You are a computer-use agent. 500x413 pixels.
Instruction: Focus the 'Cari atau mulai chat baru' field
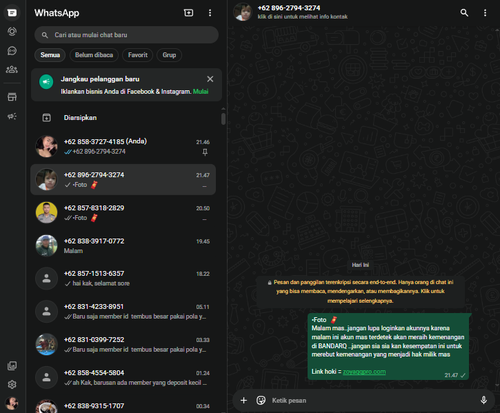click(x=126, y=35)
